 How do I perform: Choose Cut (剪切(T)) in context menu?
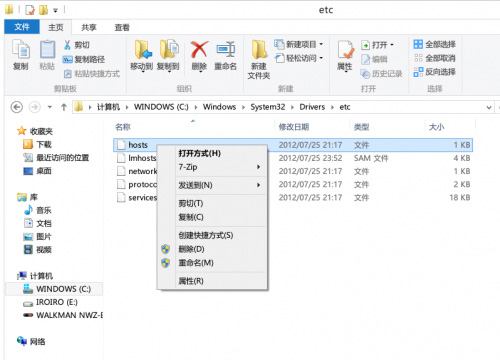[213, 203]
